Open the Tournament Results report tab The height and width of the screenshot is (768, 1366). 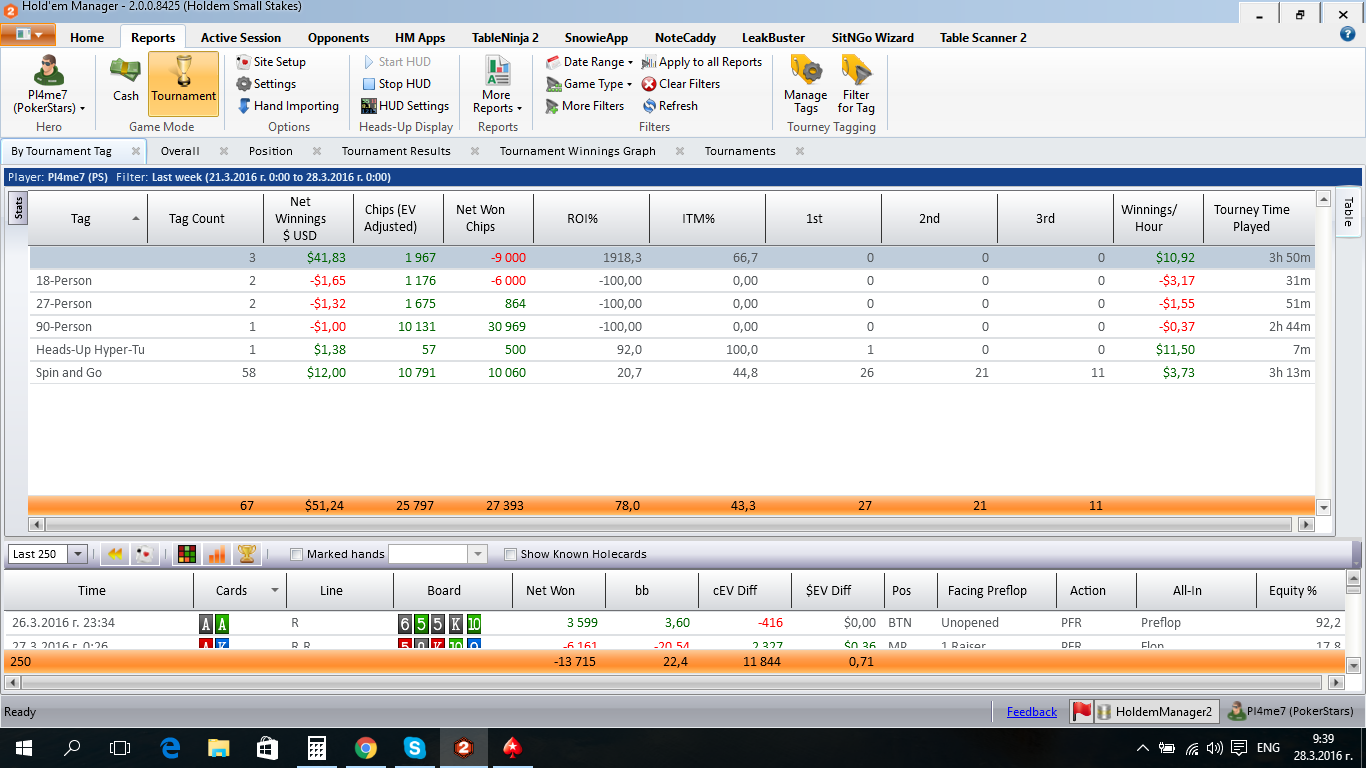(x=396, y=151)
